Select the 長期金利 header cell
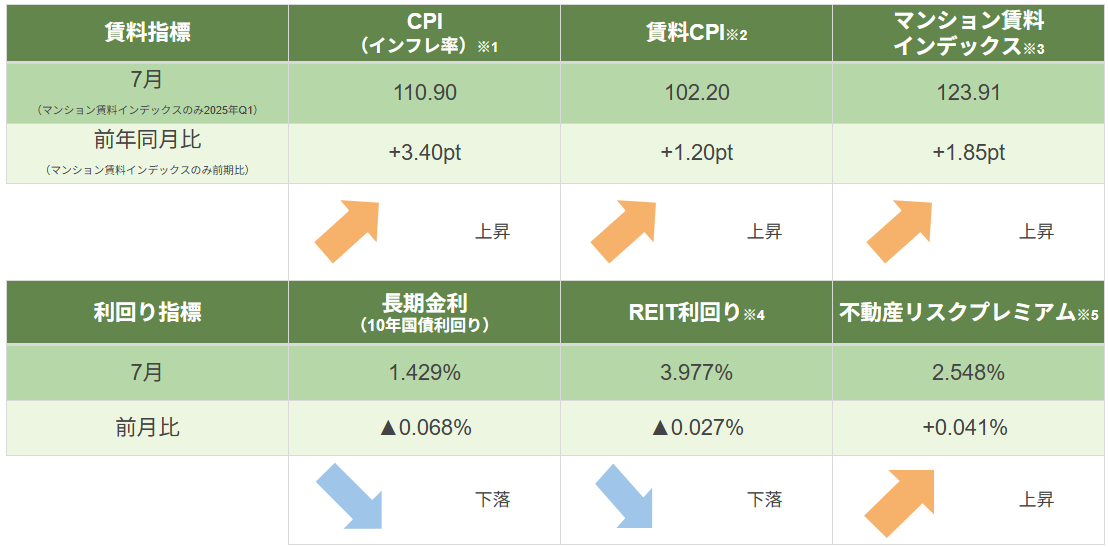Viewport: 1108px width, 547px height. tap(424, 312)
